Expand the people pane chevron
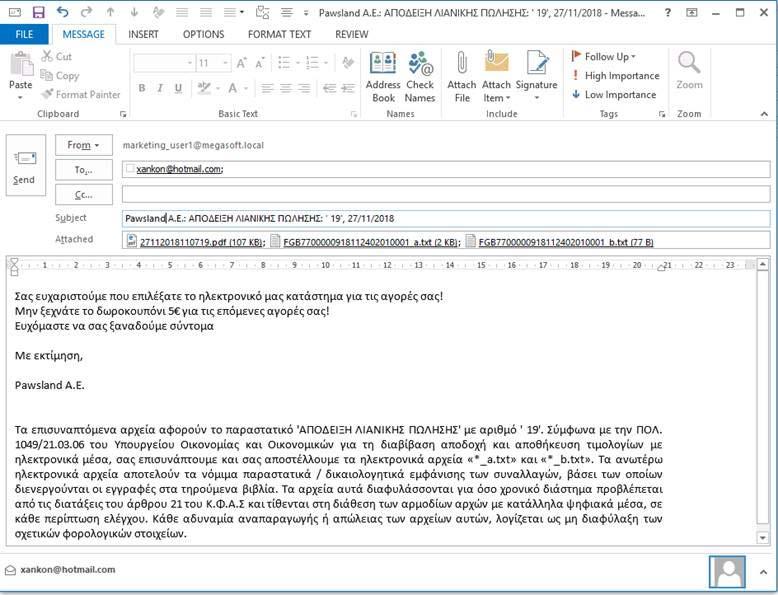Image resolution: width=778 pixels, height=595 pixels. (763, 572)
